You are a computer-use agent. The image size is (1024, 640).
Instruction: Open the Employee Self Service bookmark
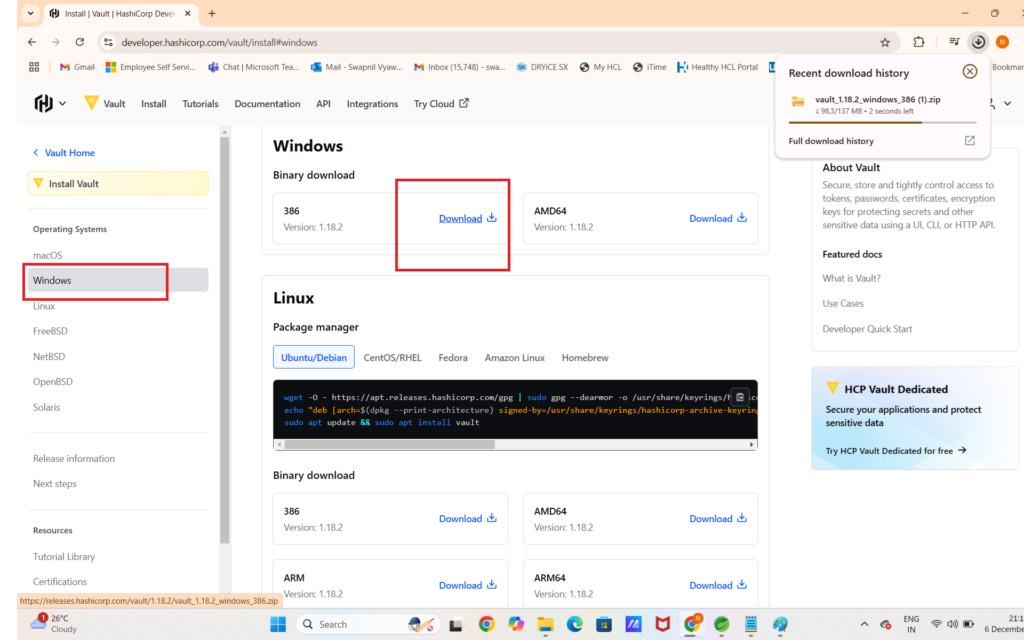click(151, 67)
